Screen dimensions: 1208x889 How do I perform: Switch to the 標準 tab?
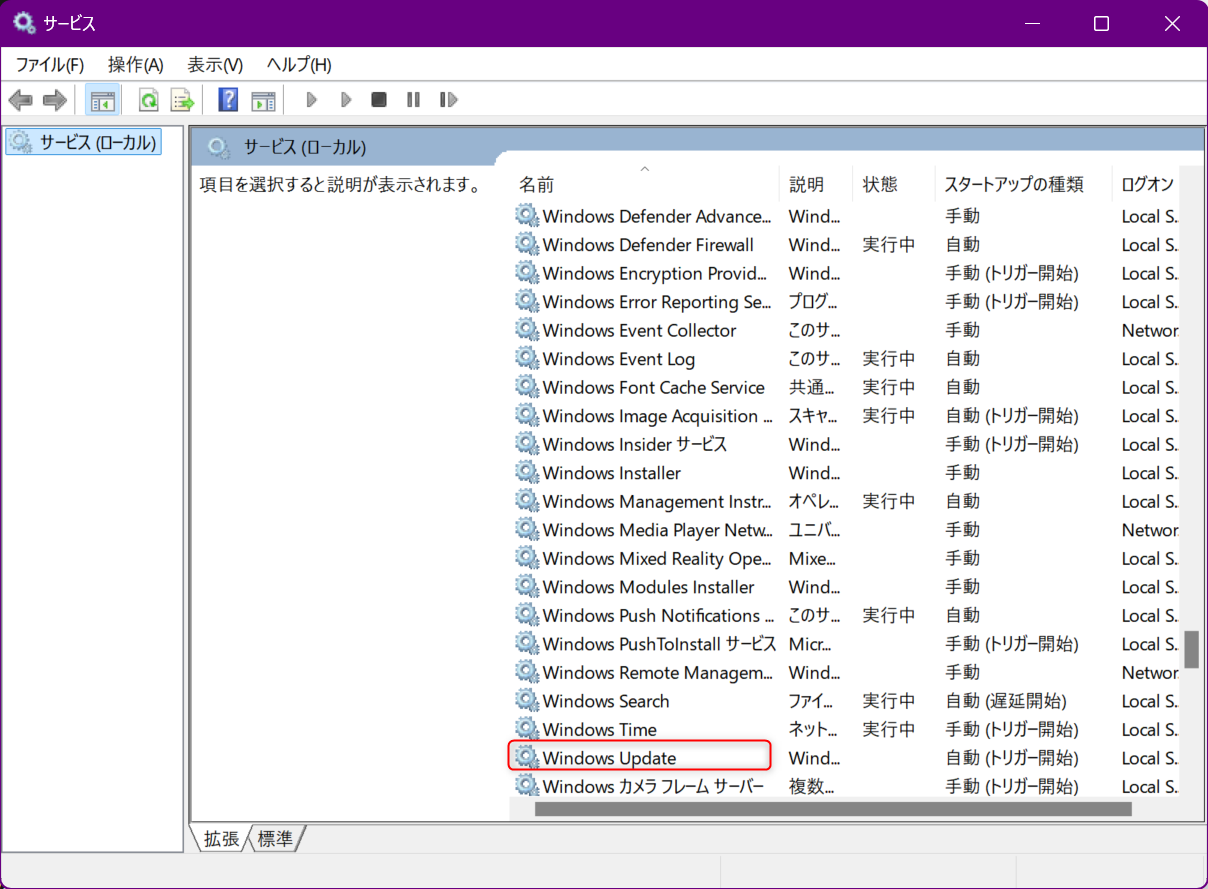click(x=275, y=839)
